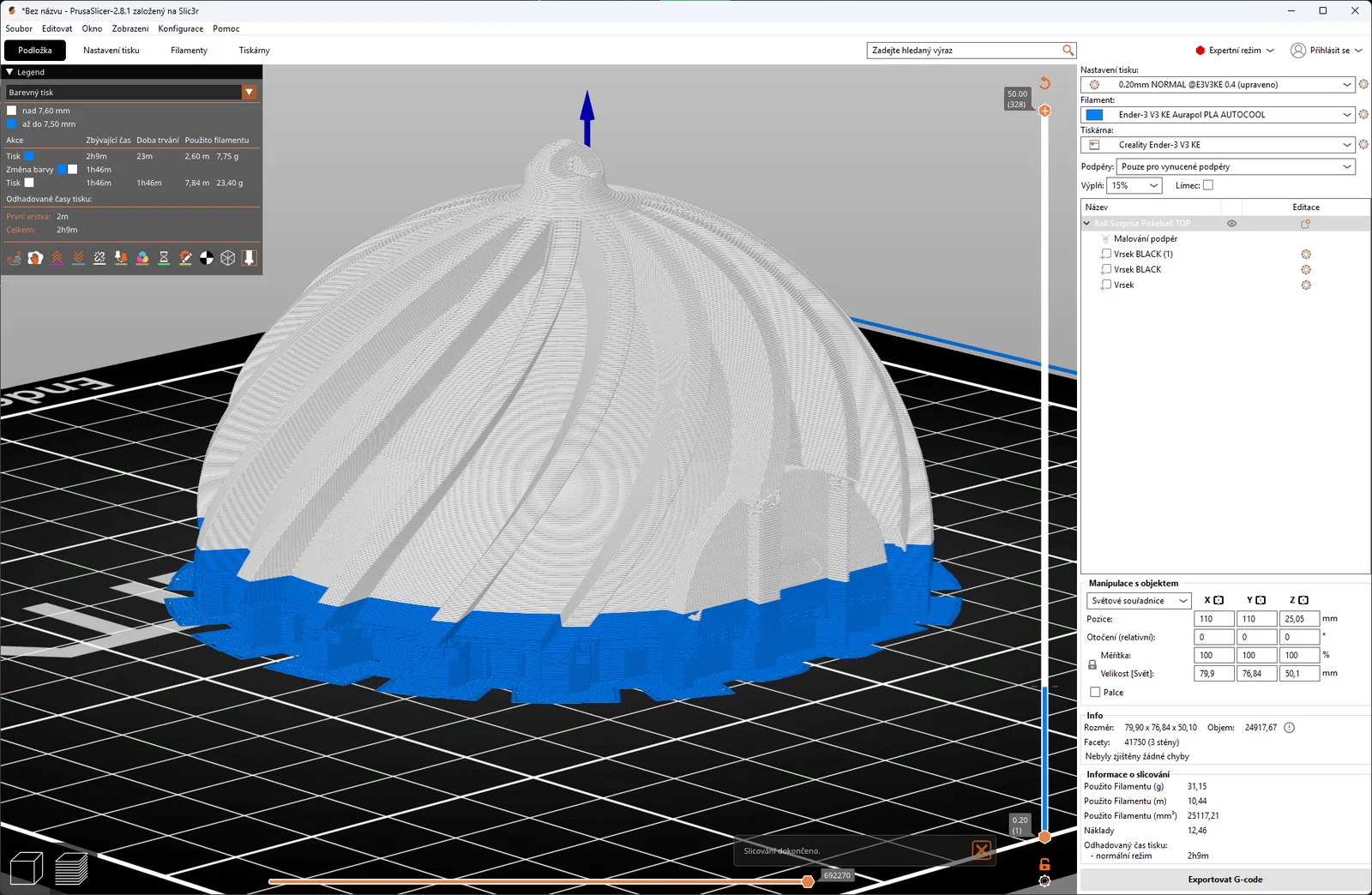Click the X position input field
1372x895 pixels.
click(1213, 618)
